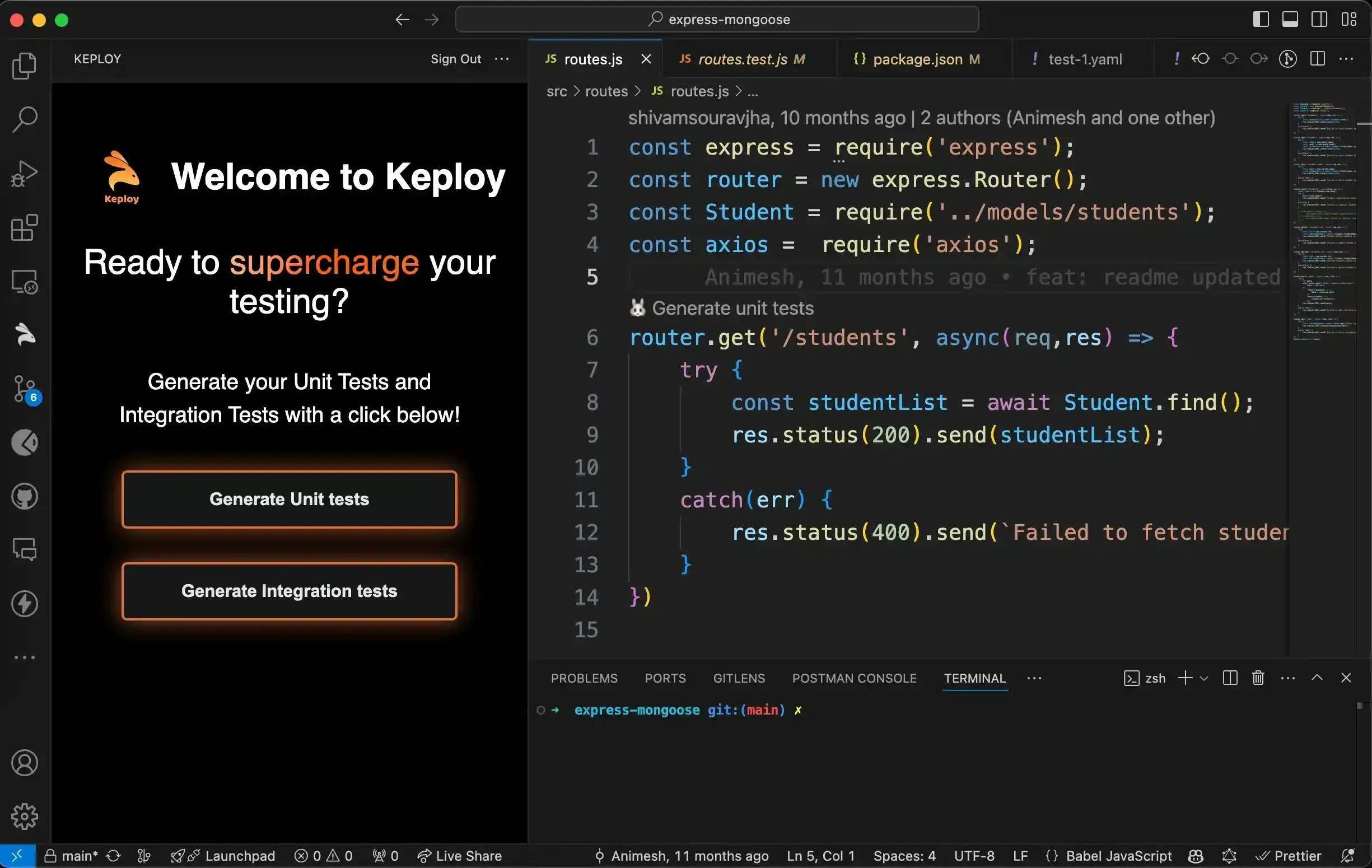Show more panel tabs ellipsis
Viewport: 1372px width, 868px height.
click(1034, 678)
